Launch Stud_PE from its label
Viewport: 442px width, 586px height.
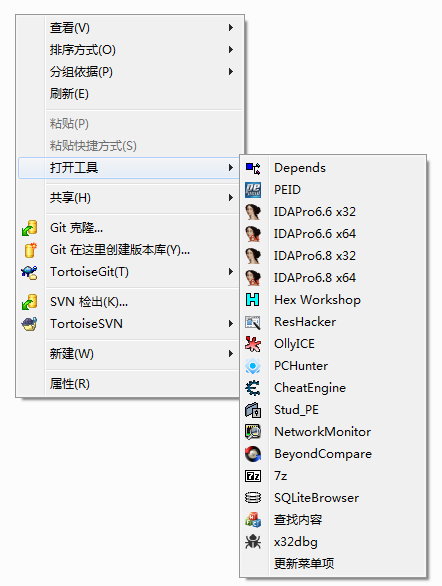pyautogui.click(x=296, y=410)
